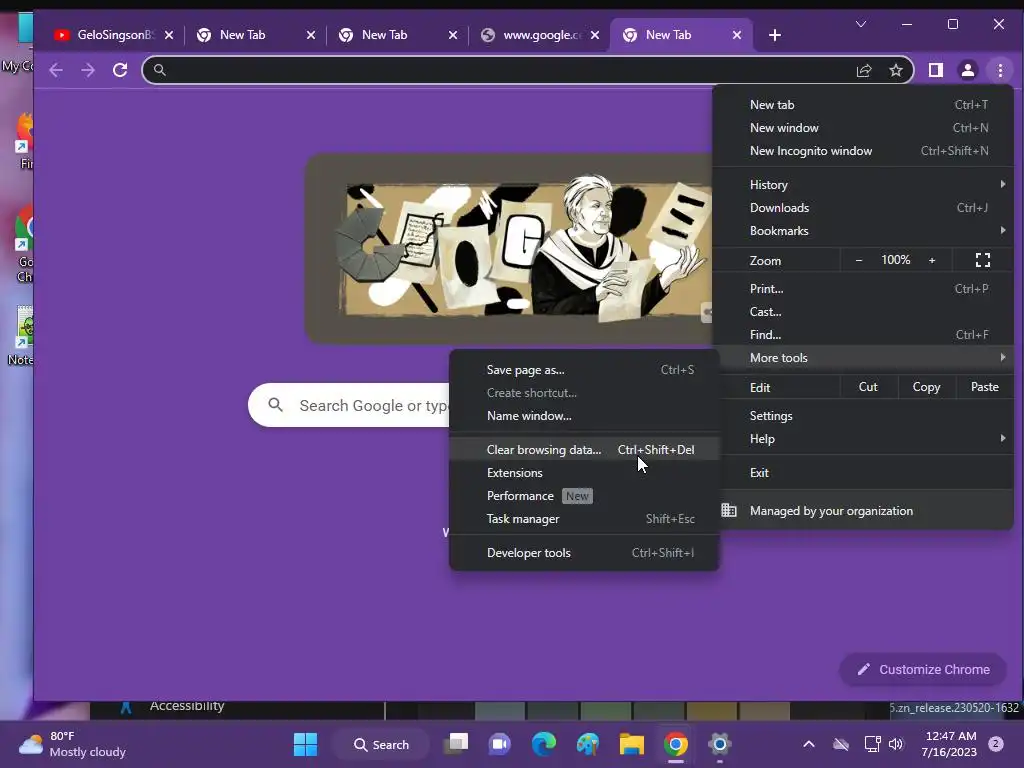Open Task View on taskbar
This screenshot has height=768, width=1024.
tap(456, 744)
